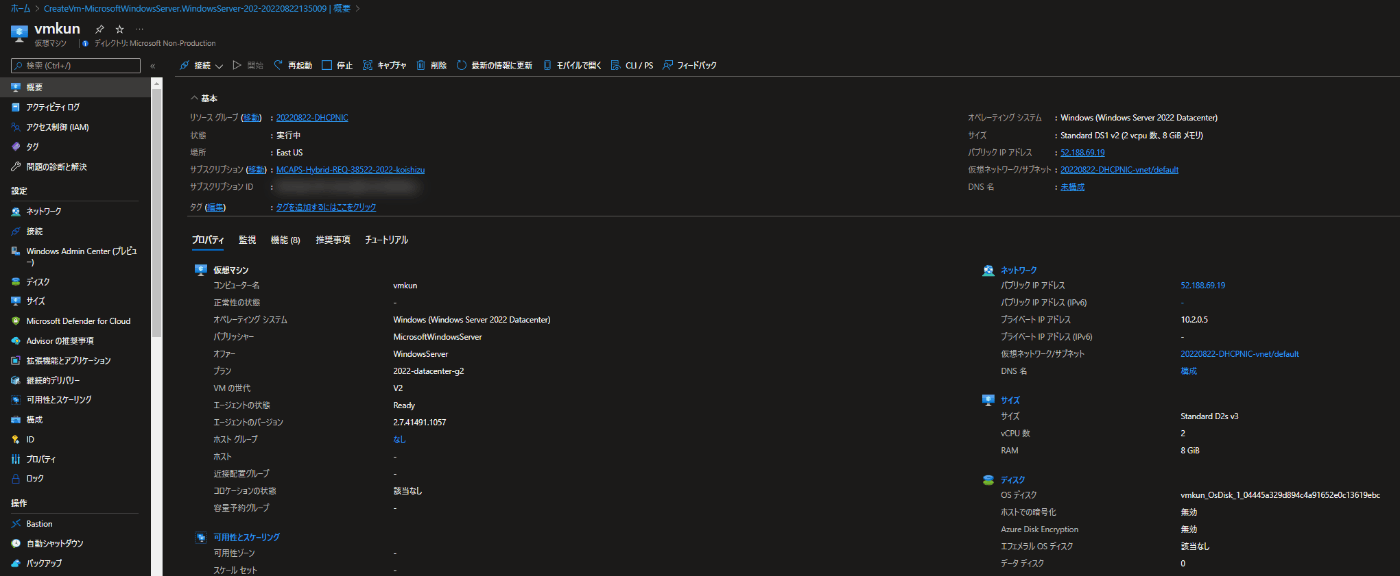Collapse the 基本 (Essentials) section
This screenshot has width=1400, height=576.
coord(203,98)
